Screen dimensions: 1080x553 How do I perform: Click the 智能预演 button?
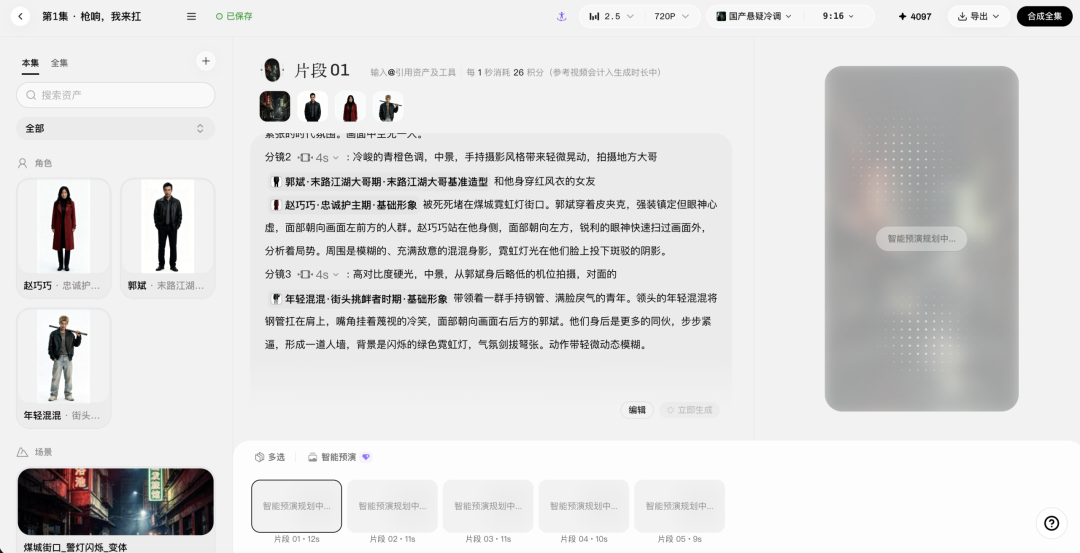pyautogui.click(x=339, y=457)
